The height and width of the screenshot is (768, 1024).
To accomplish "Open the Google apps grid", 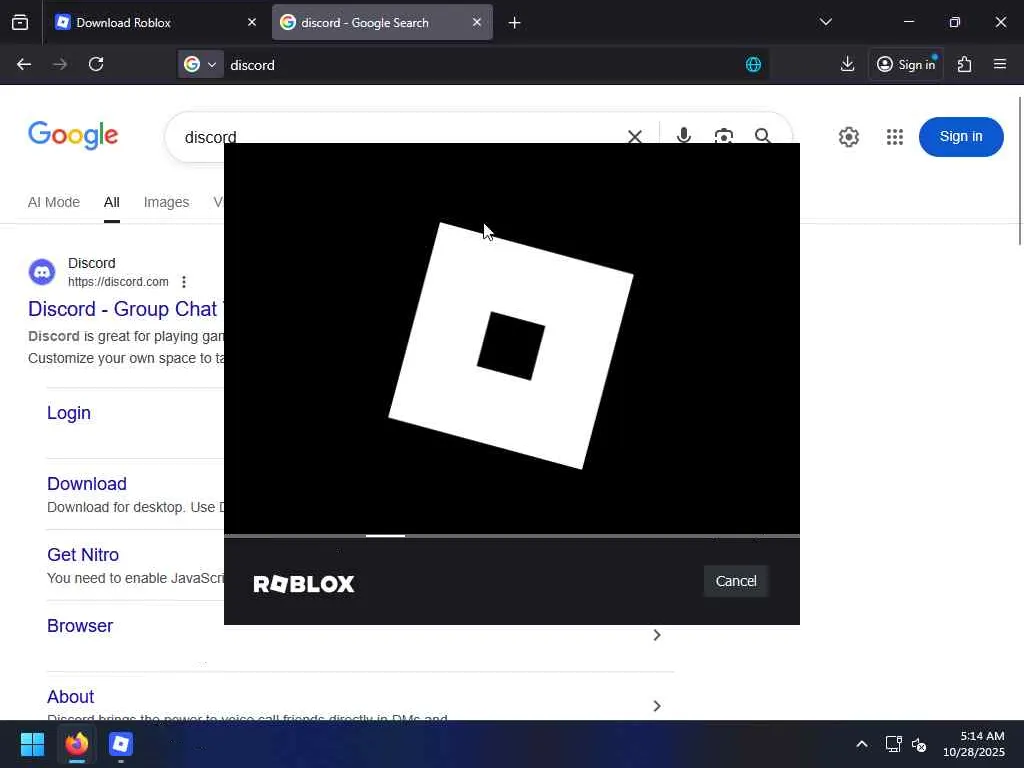I will [895, 136].
